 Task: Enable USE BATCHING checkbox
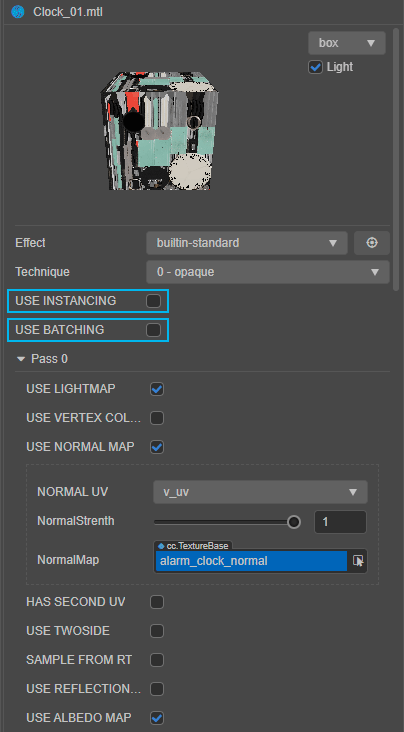pos(153,330)
